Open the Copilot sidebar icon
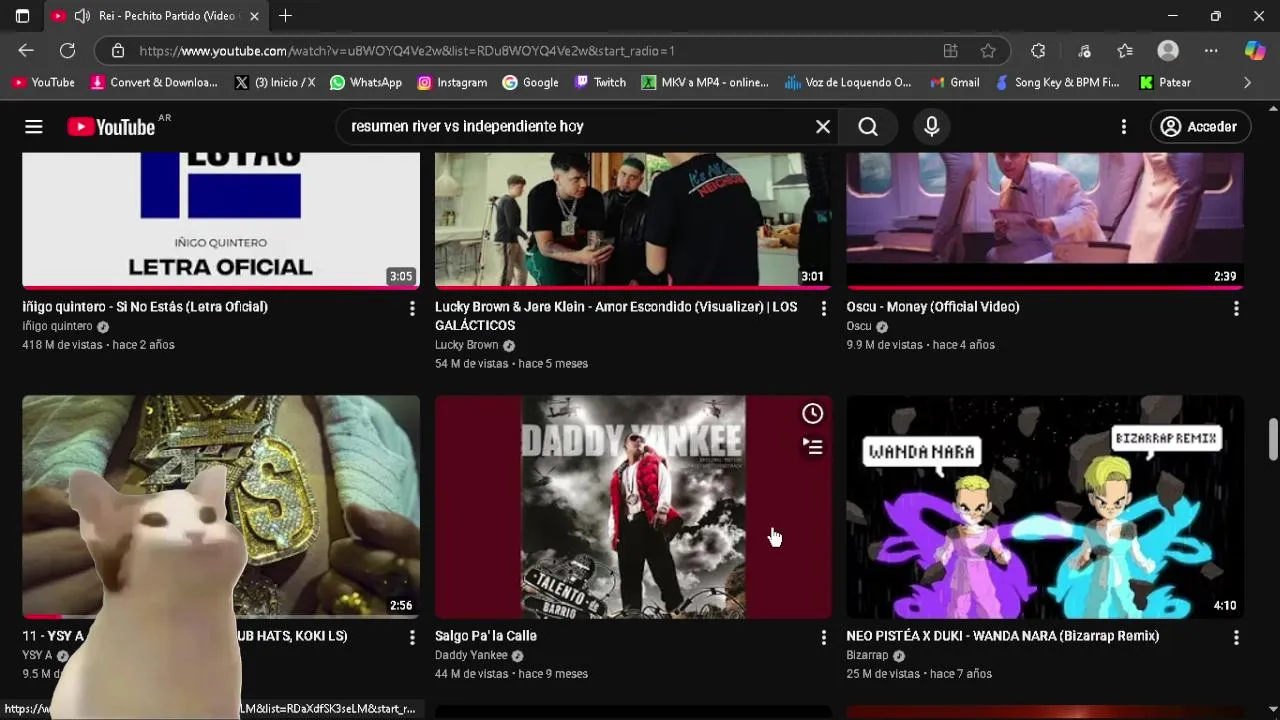1280x720 pixels. [1255, 51]
